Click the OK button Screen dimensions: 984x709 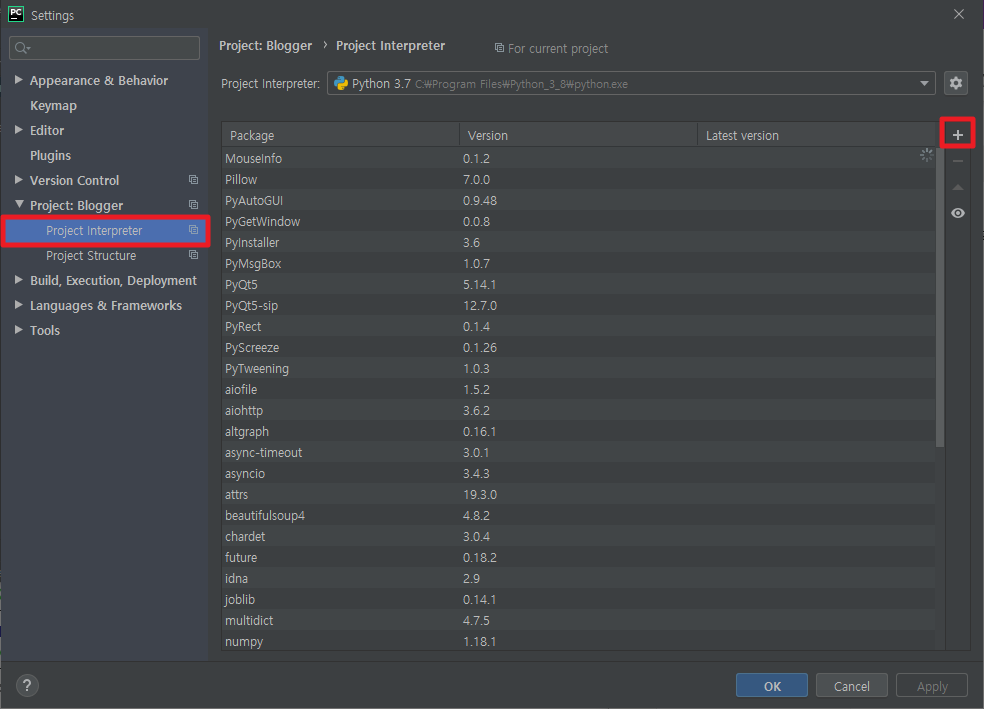tap(772, 686)
